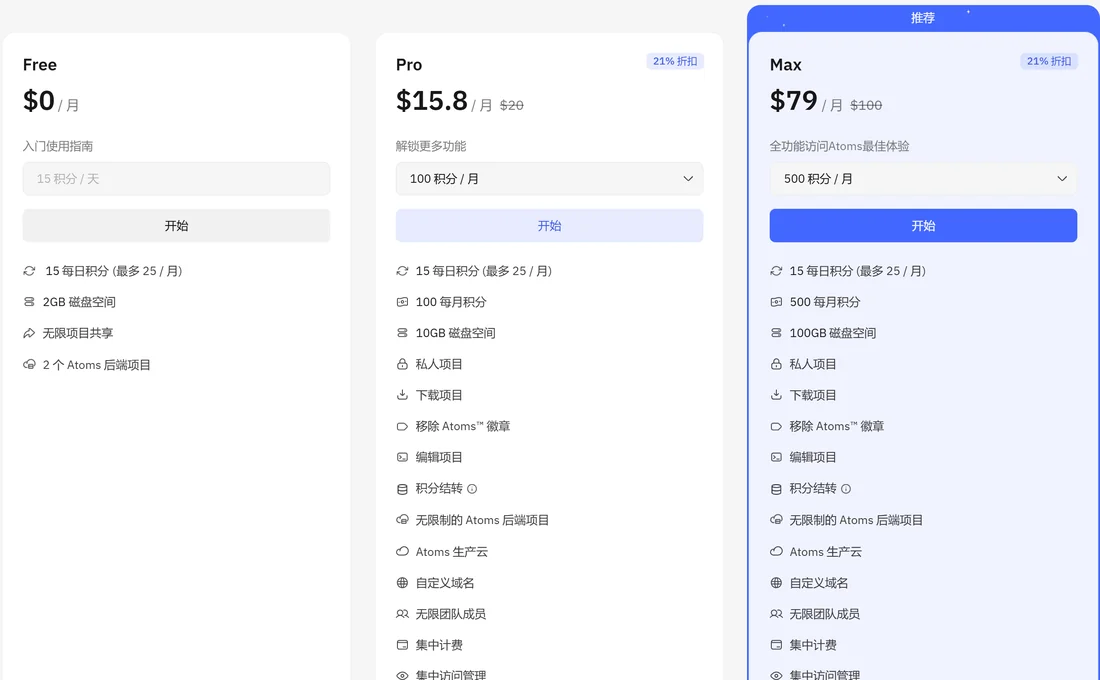
Task: Click the download icon for Max 下载项目
Action: (776, 395)
